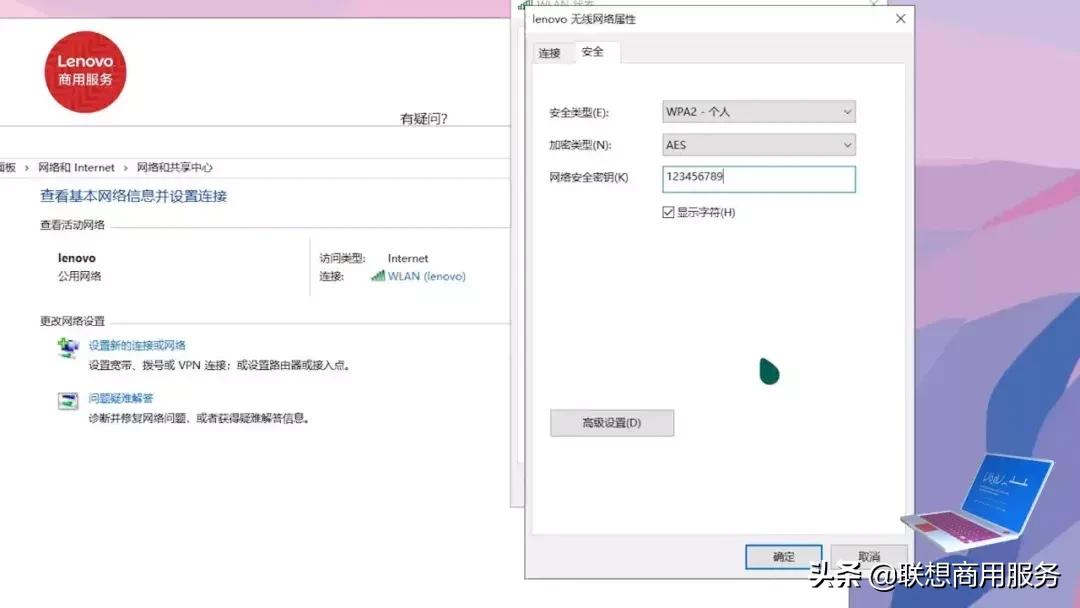Switch to the 连接 tab
This screenshot has height=608, width=1080.
[550, 55]
